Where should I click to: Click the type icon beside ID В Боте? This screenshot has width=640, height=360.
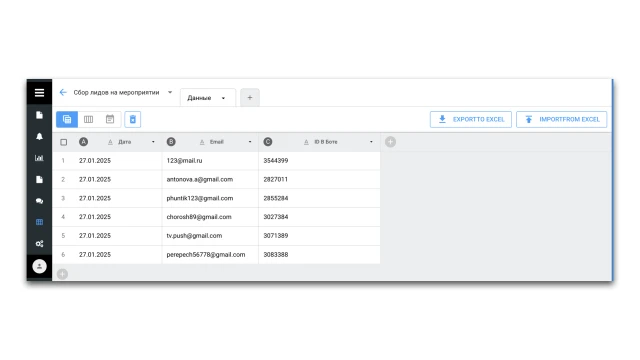click(x=306, y=142)
